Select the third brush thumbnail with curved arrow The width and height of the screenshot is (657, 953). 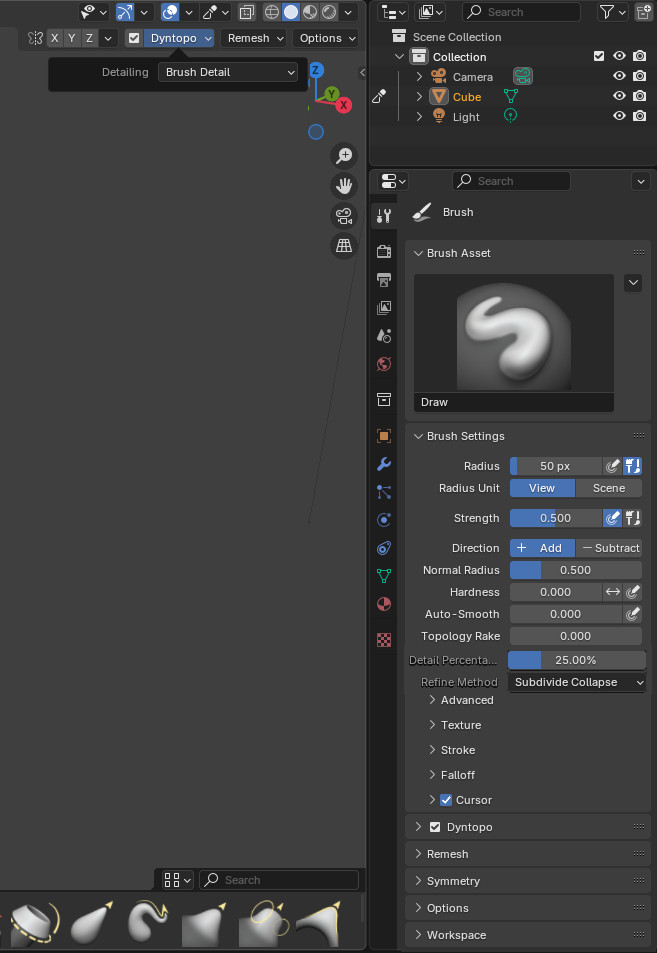coord(146,922)
